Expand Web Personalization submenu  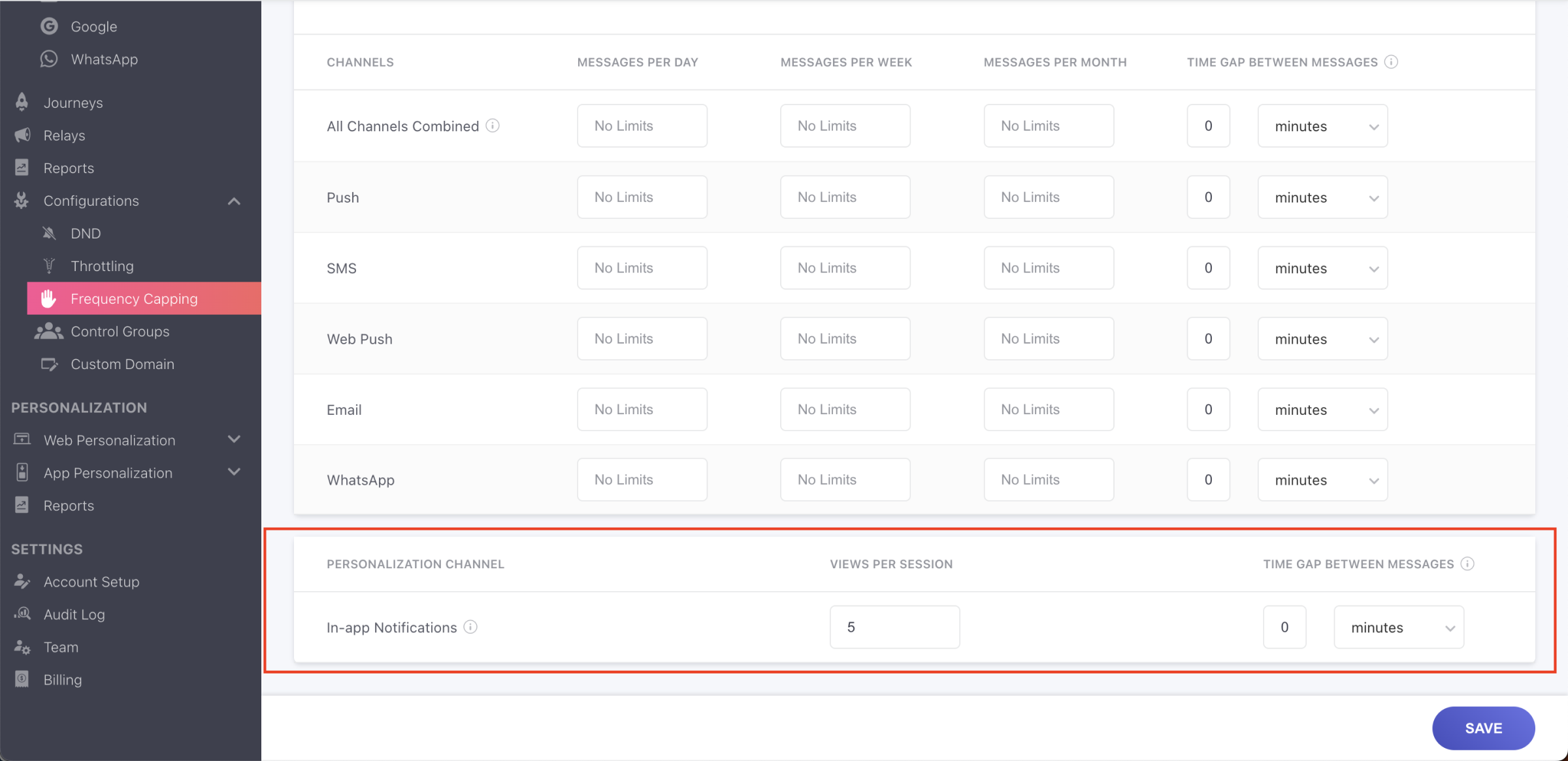[x=234, y=440]
